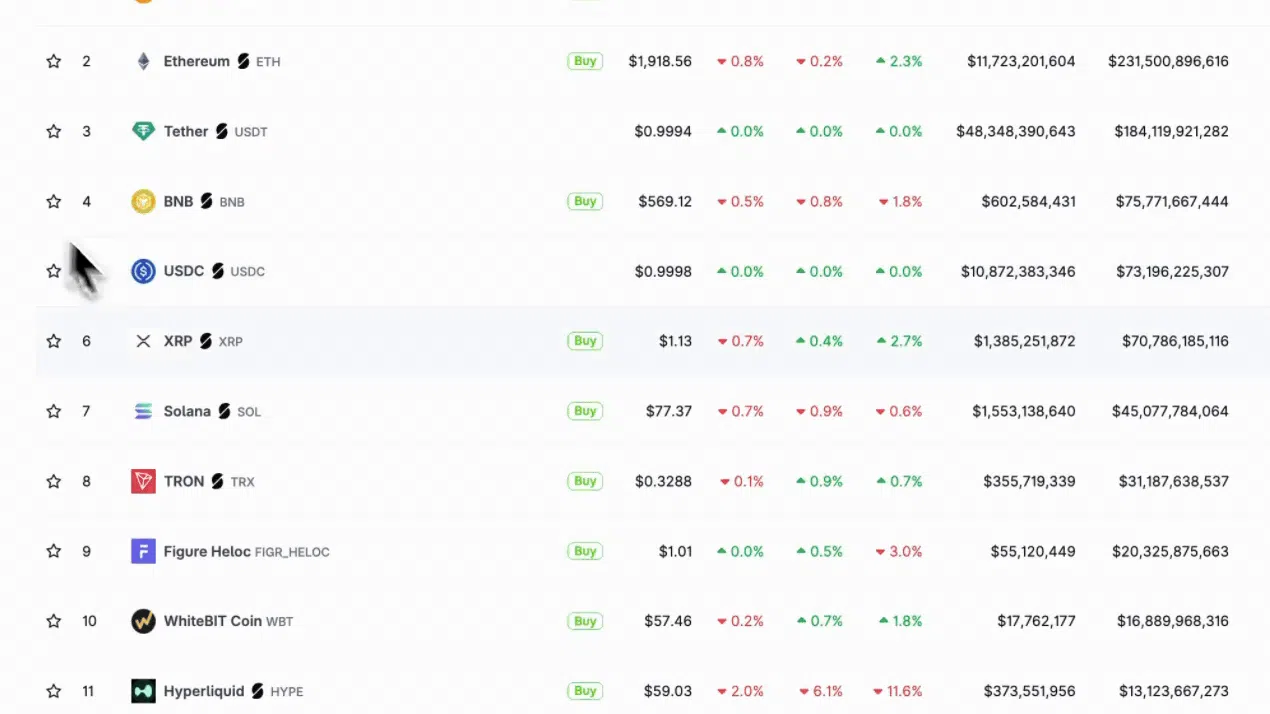Star Tether as a favorite
Screen dimensions: 1270x714
(x=54, y=131)
